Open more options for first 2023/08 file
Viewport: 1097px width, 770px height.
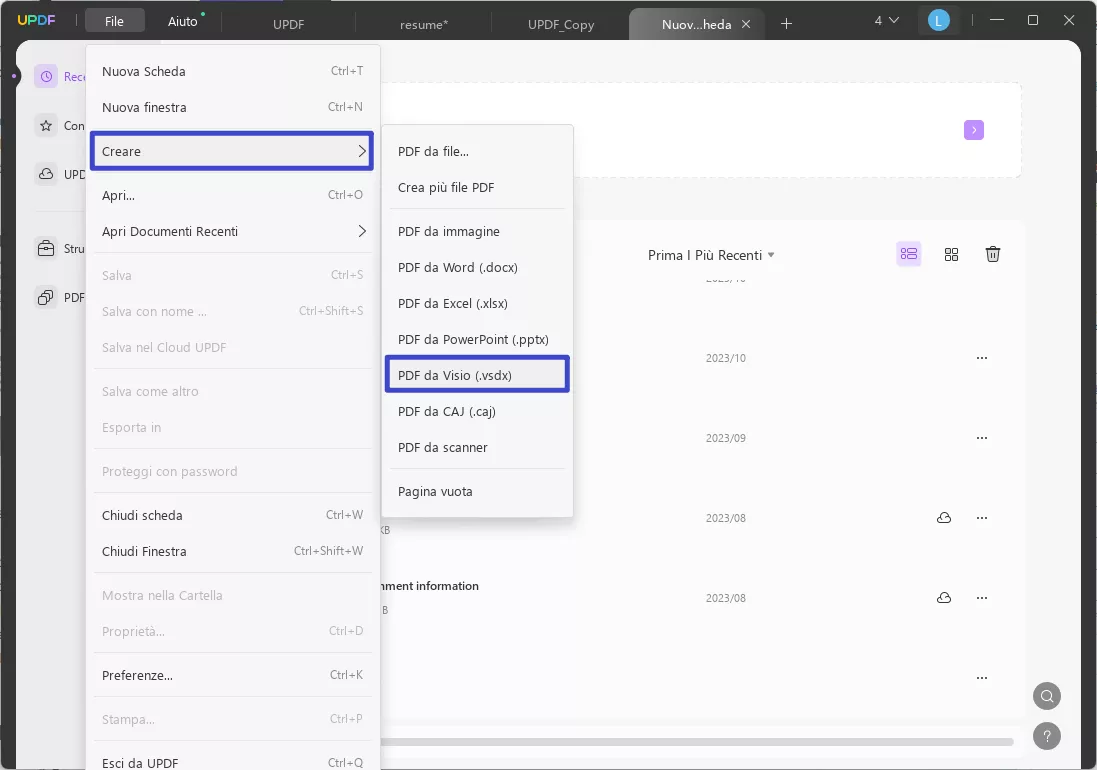pos(982,518)
